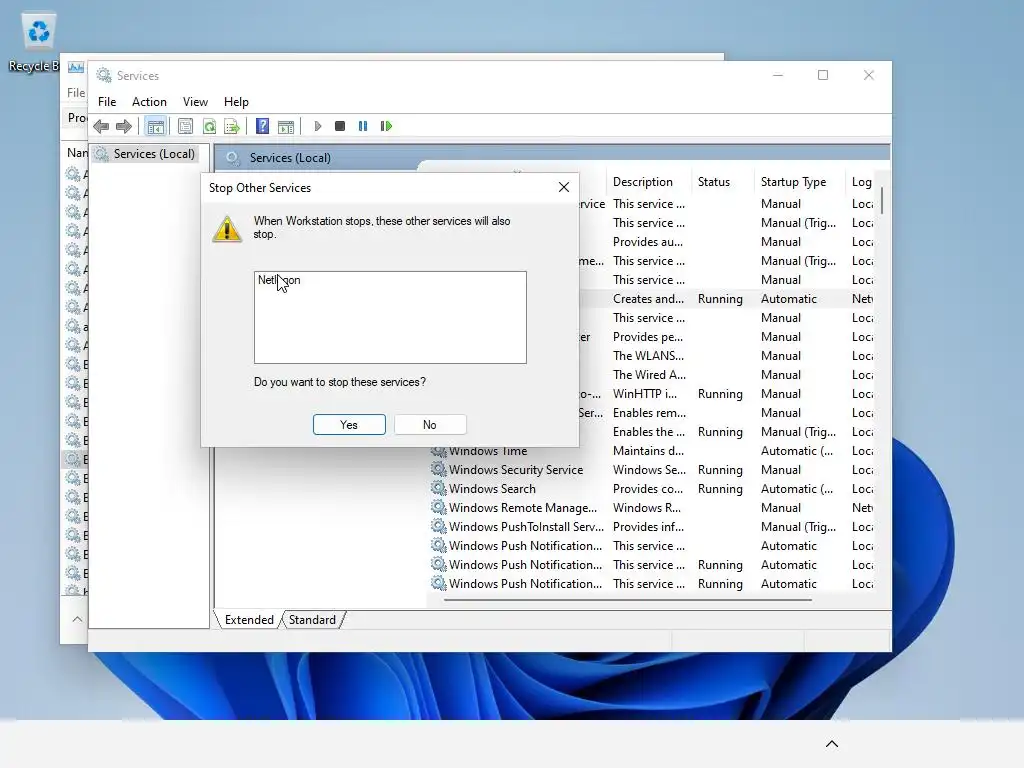This screenshot has width=1024, height=768.
Task: Click the gear icon beside Windows PushToInstall Service
Action: click(x=439, y=526)
